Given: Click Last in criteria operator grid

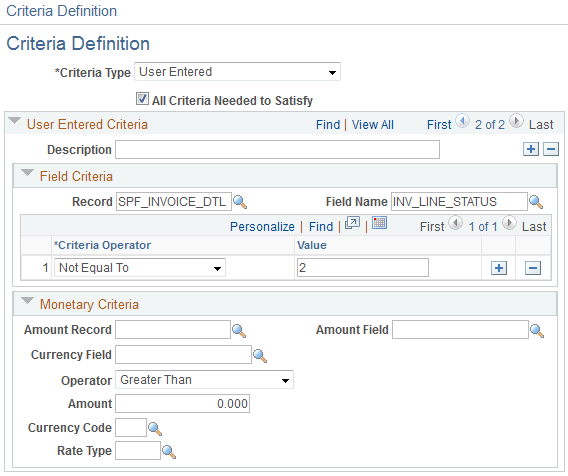Looking at the screenshot, I should coord(534,227).
